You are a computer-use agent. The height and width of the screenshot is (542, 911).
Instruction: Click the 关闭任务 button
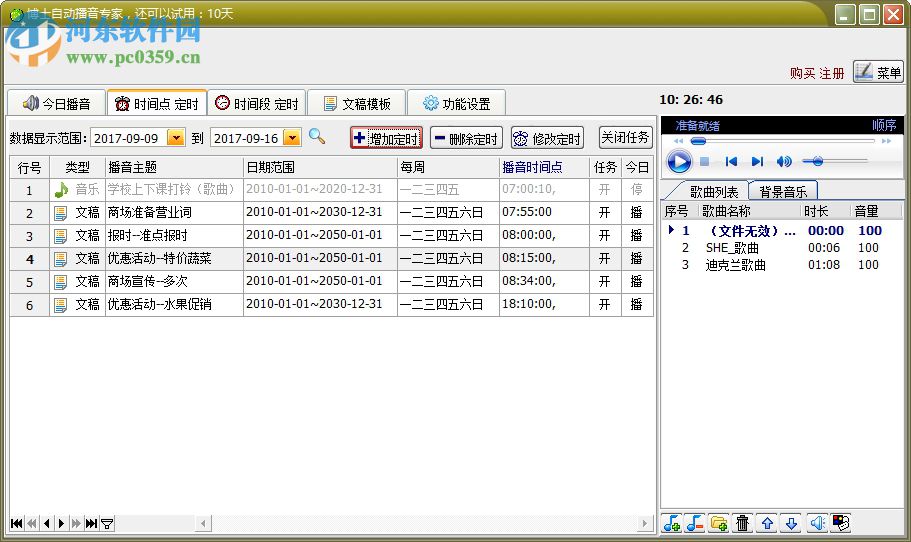[625, 138]
